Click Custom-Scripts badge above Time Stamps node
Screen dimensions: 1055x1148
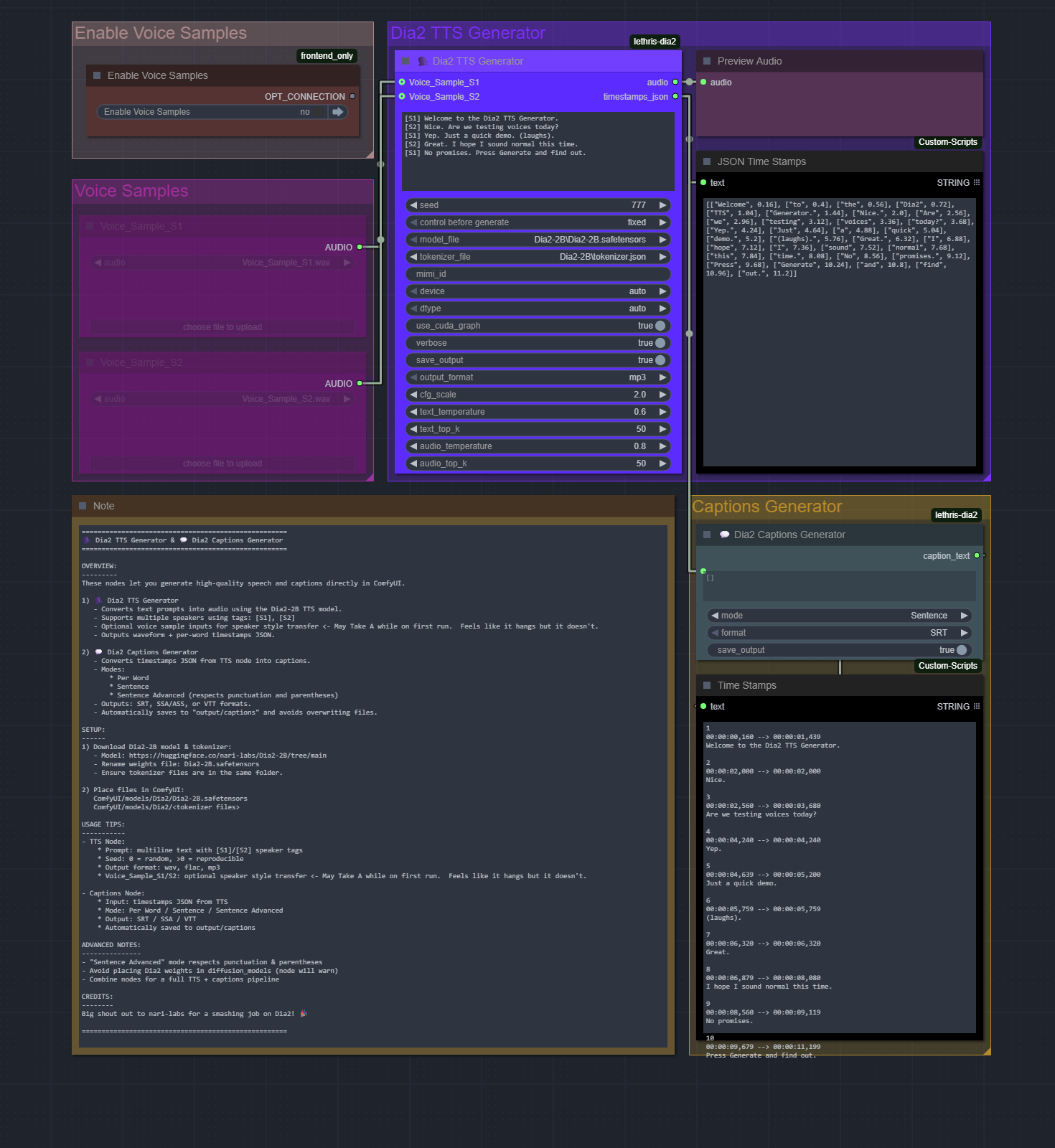(x=948, y=666)
